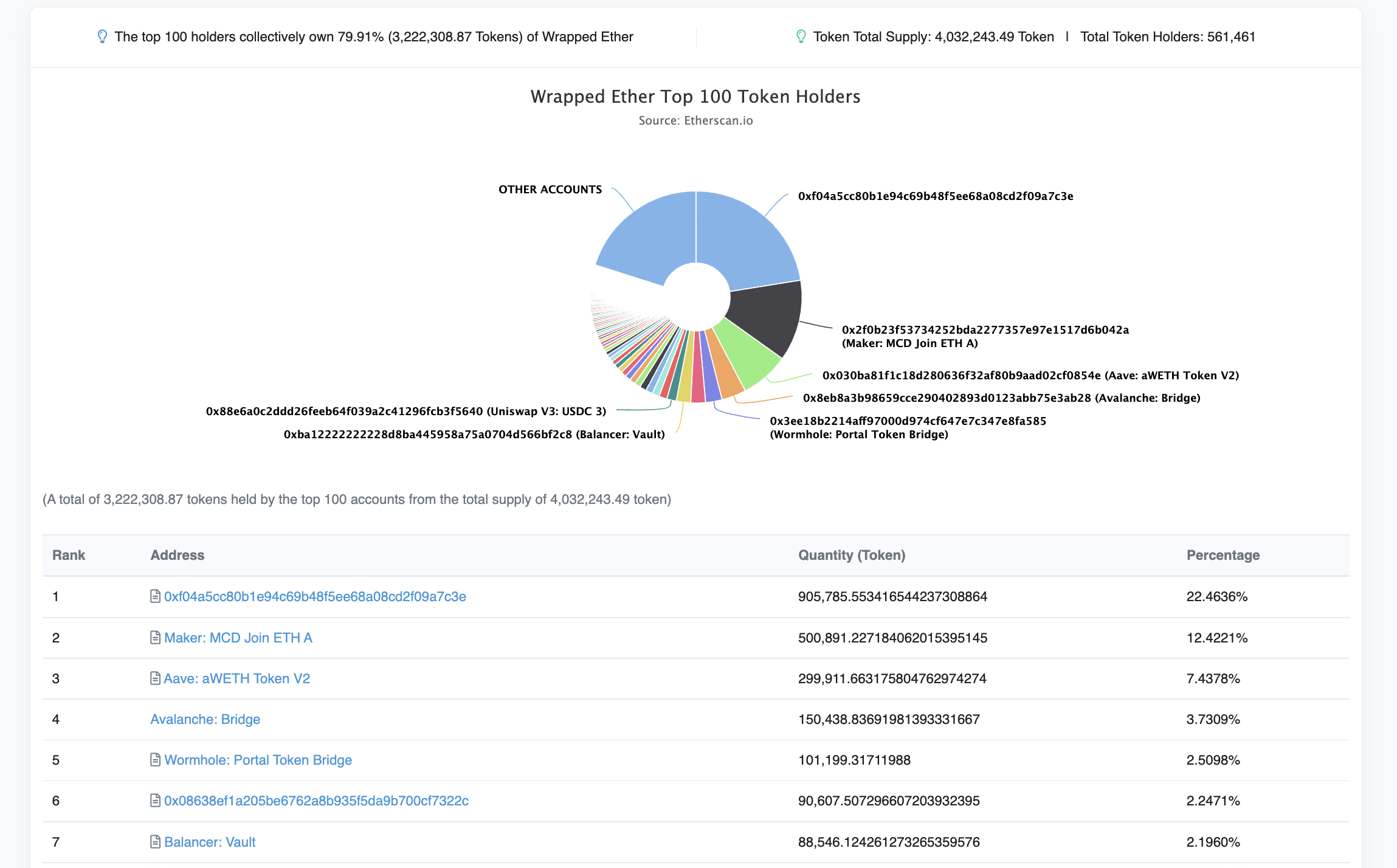Click chart label Uniswap V3: USDC 3
This screenshot has width=1397, height=868.
[406, 412]
